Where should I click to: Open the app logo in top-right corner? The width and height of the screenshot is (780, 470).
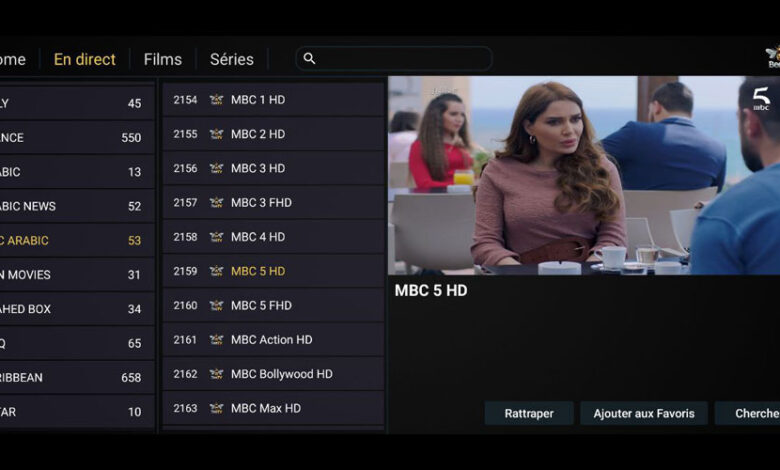[x=771, y=57]
